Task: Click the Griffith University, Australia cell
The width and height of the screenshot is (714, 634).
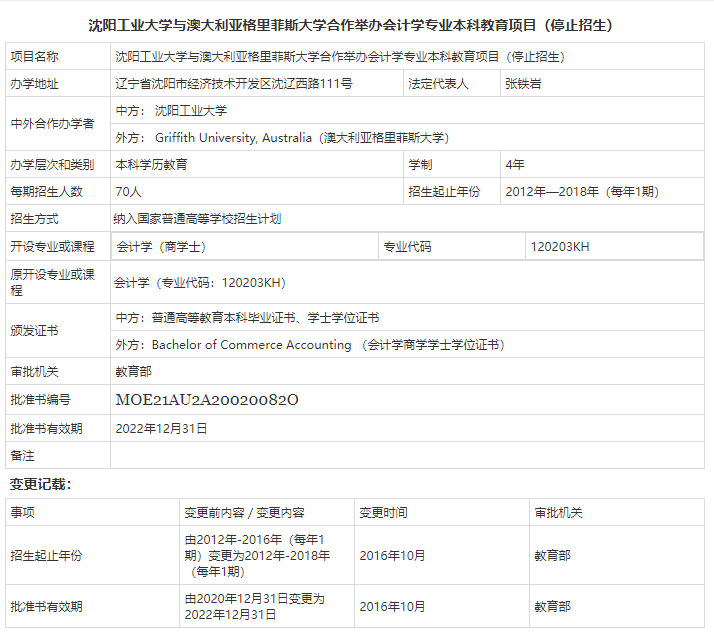Action: click(408, 138)
